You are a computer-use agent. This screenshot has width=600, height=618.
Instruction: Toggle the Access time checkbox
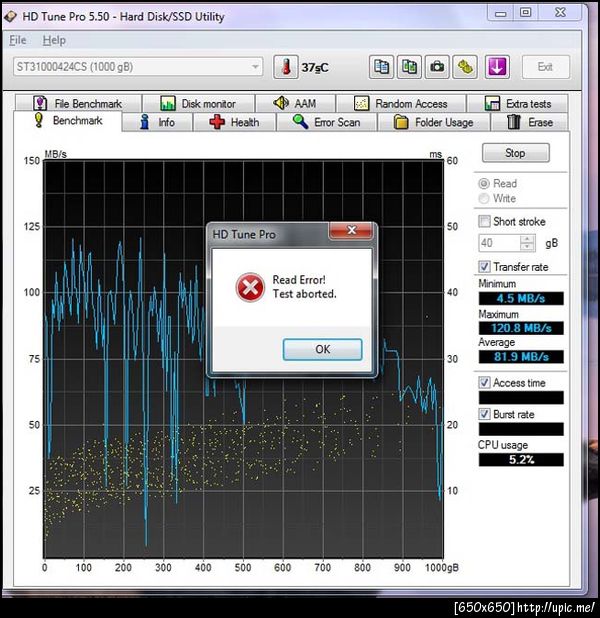point(484,383)
